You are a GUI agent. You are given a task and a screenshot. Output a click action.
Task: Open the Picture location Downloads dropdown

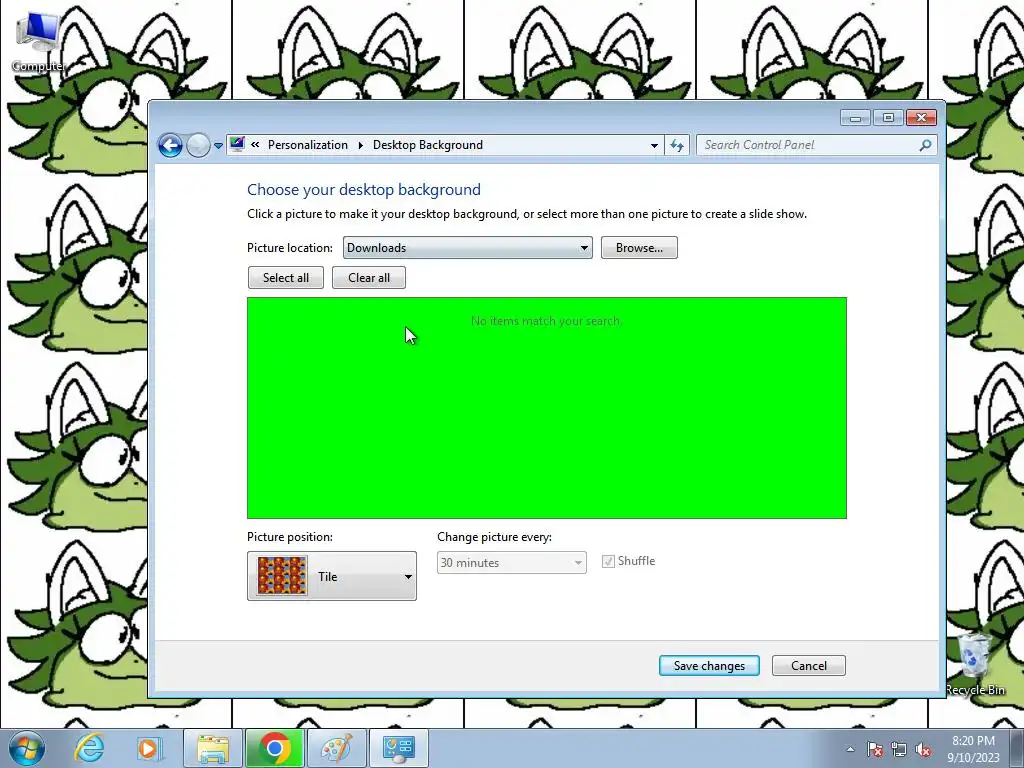click(x=468, y=248)
